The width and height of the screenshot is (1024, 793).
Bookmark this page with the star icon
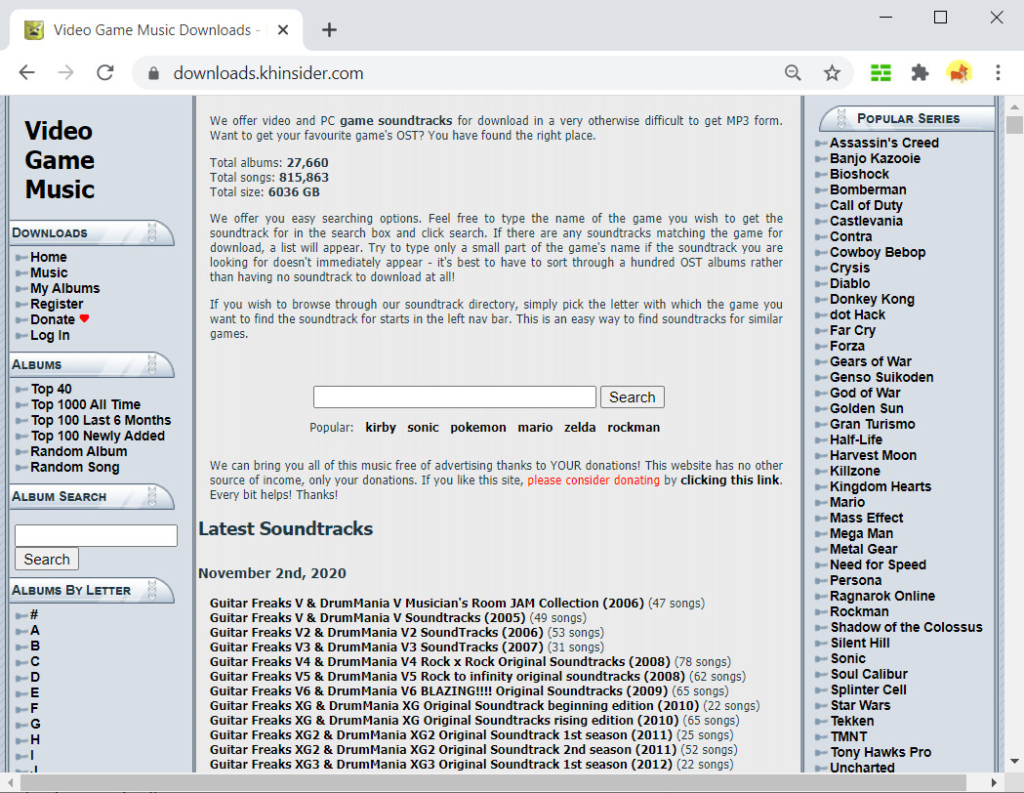[831, 73]
